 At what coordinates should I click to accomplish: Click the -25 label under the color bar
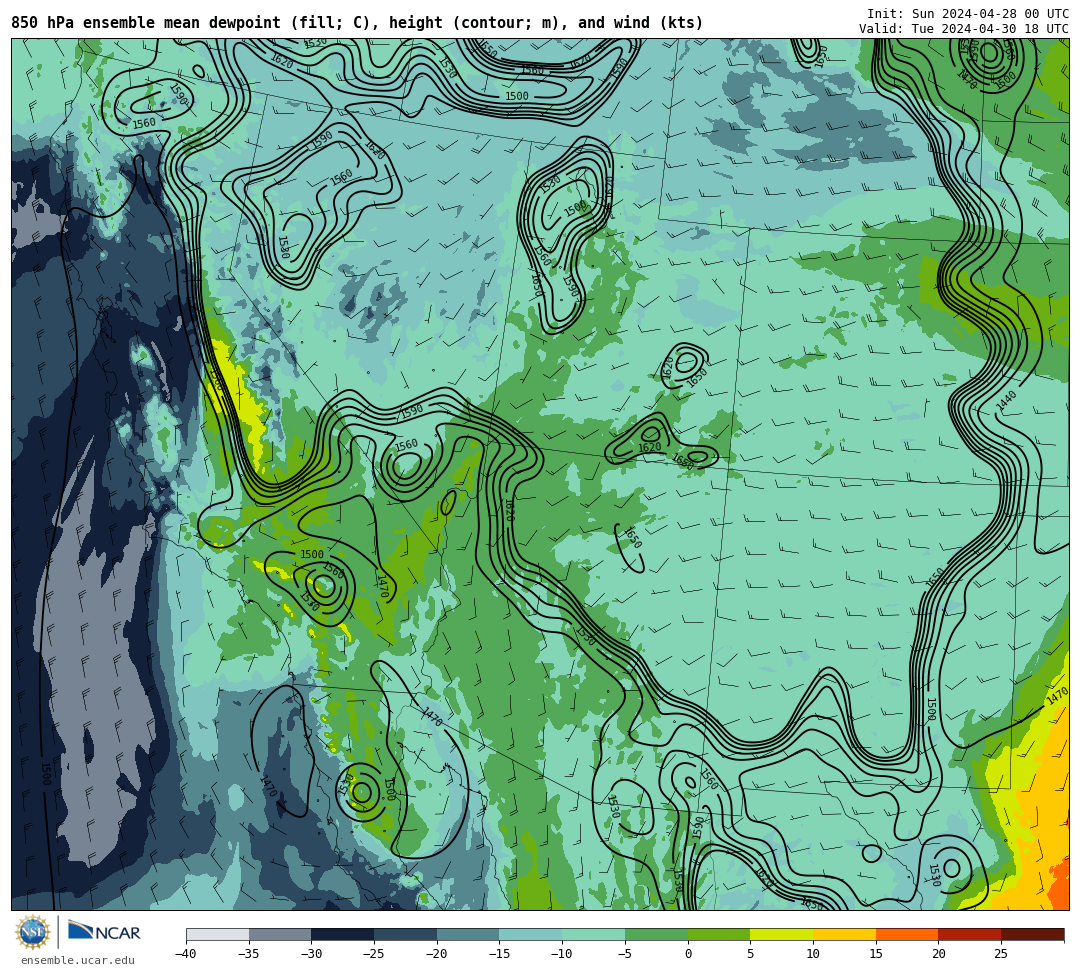(x=373, y=954)
